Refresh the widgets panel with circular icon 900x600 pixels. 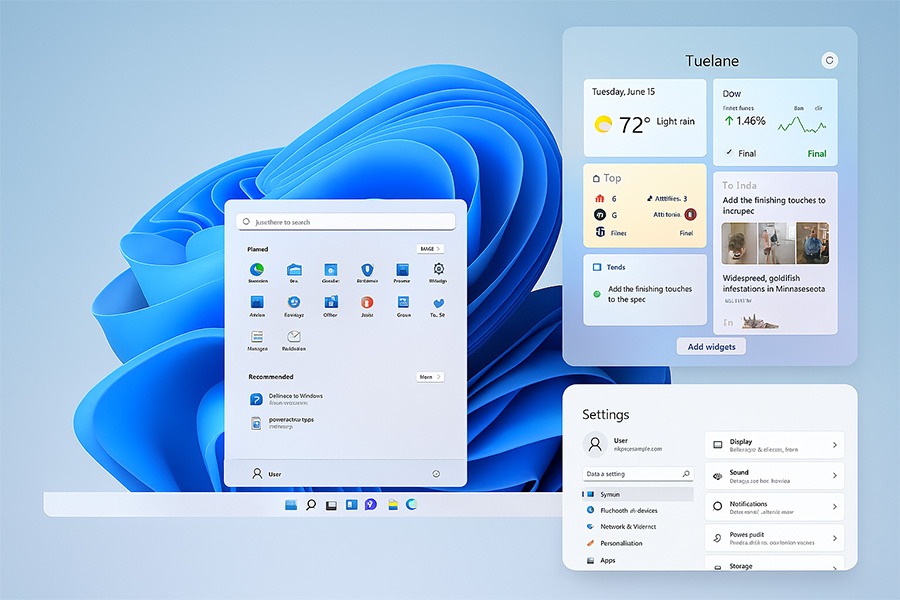(x=828, y=61)
